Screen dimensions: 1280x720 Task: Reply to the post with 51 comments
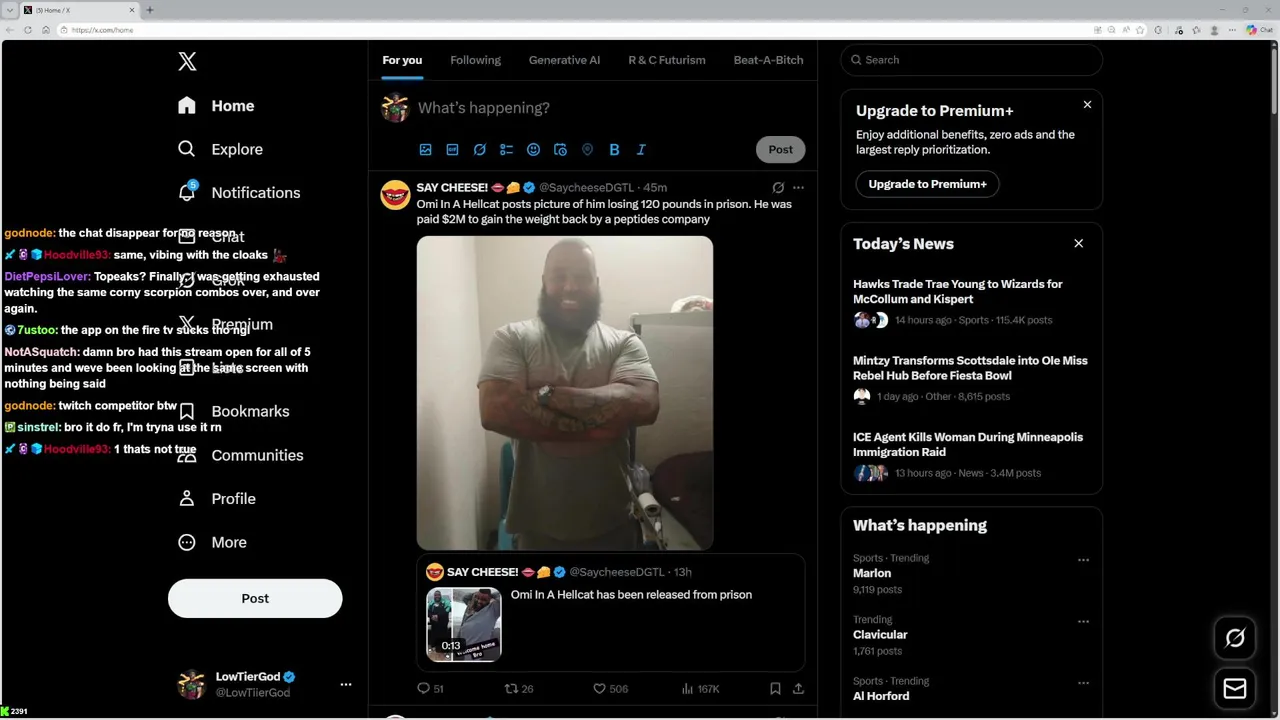click(x=430, y=688)
